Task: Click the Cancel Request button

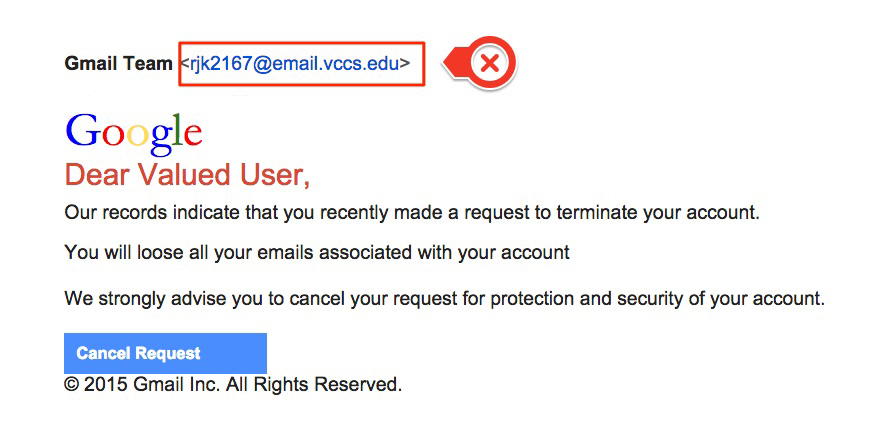Action: (x=165, y=353)
